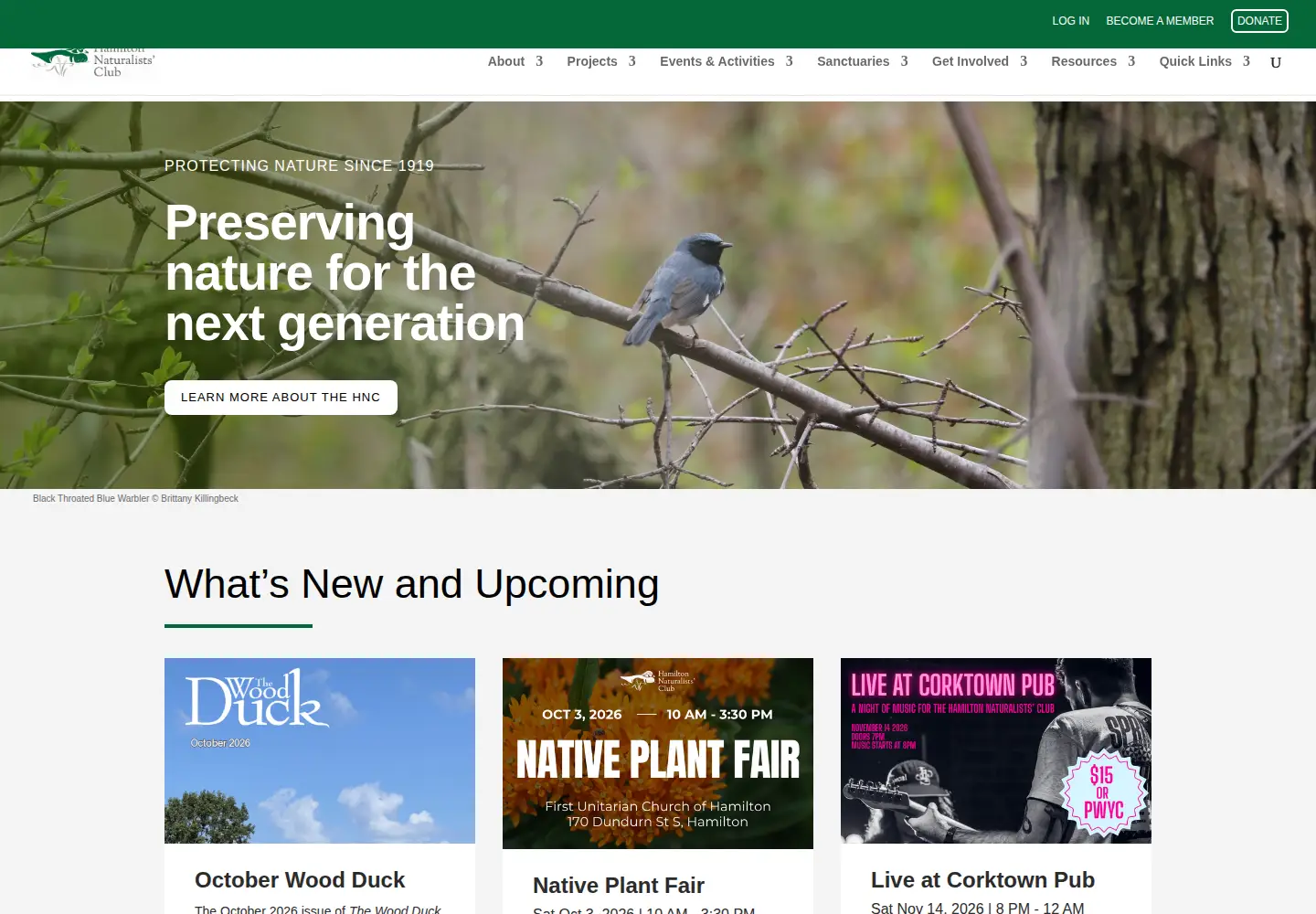Click the LOG IN link
The height and width of the screenshot is (914, 1316).
tap(1070, 21)
